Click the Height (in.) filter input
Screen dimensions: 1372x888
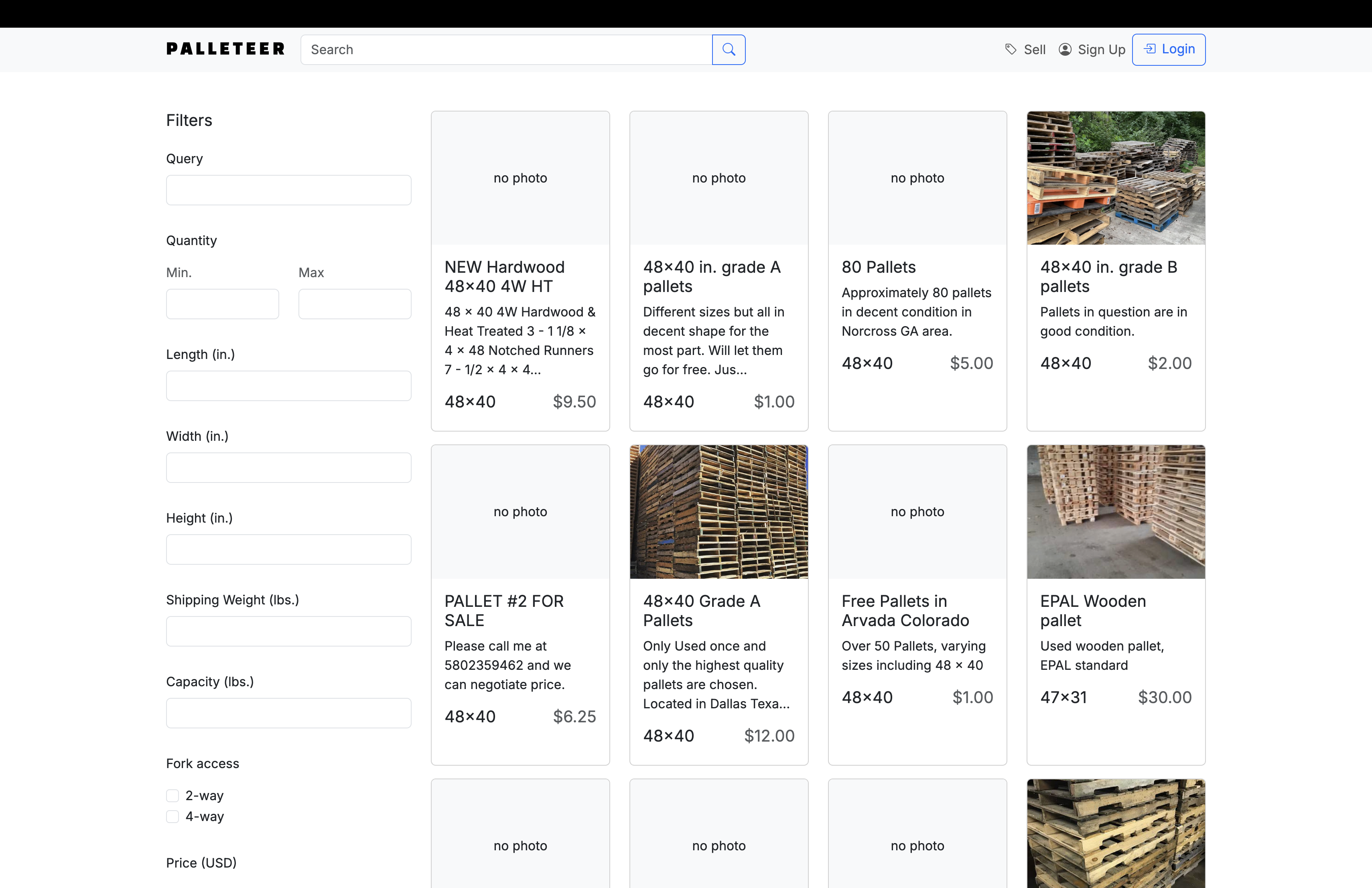288,549
